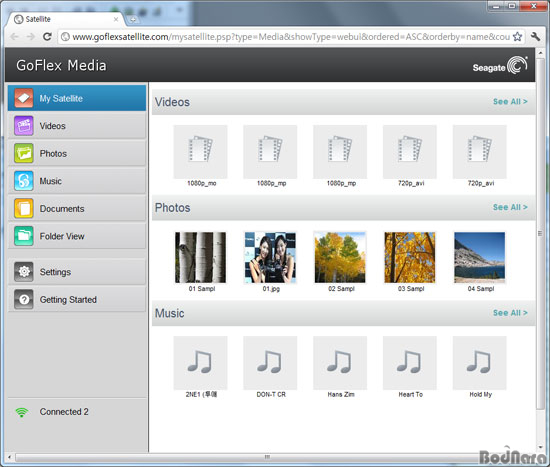Click the GoFlex Media title

[61, 66]
